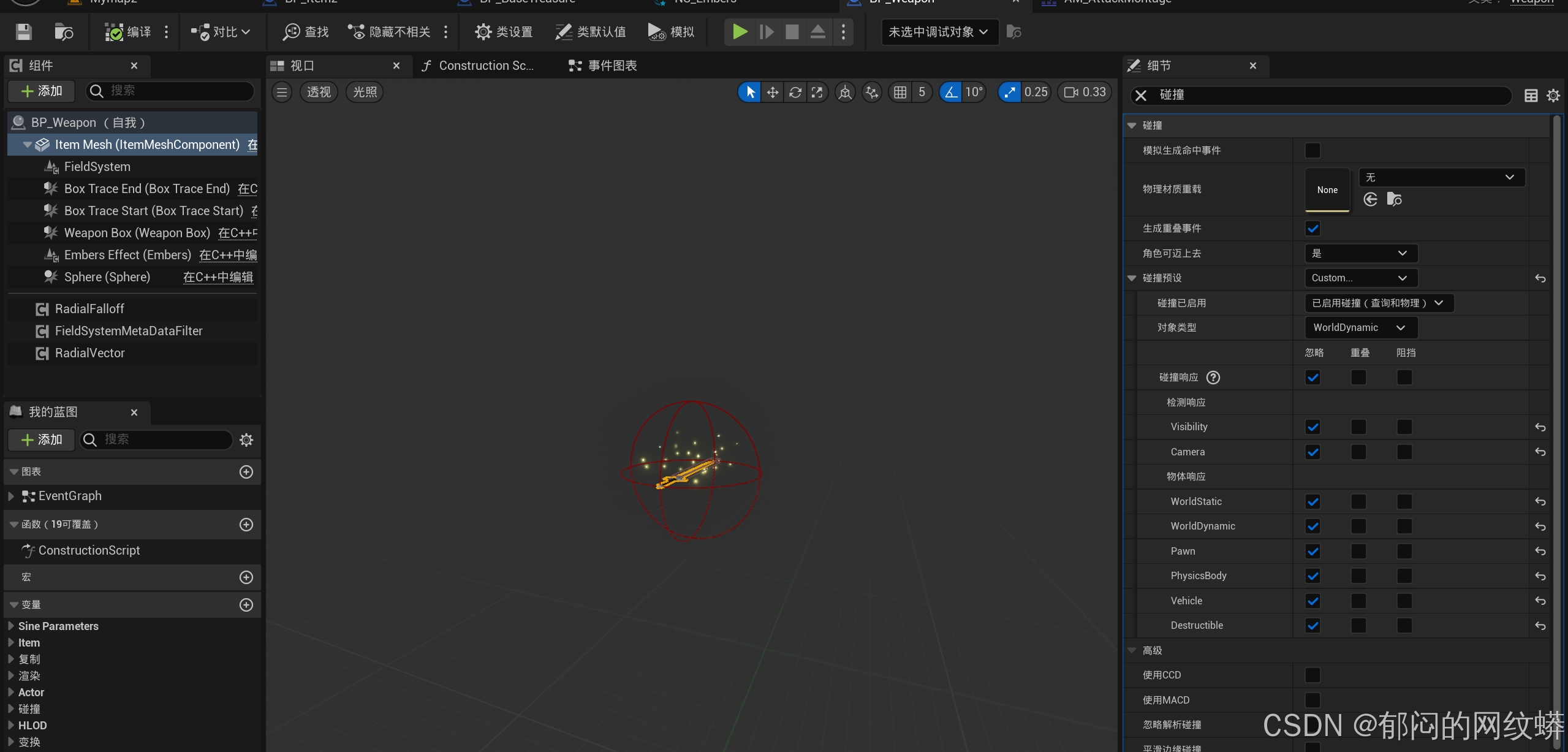
Task: Open the viewport options hamburger menu
Action: pyautogui.click(x=282, y=92)
